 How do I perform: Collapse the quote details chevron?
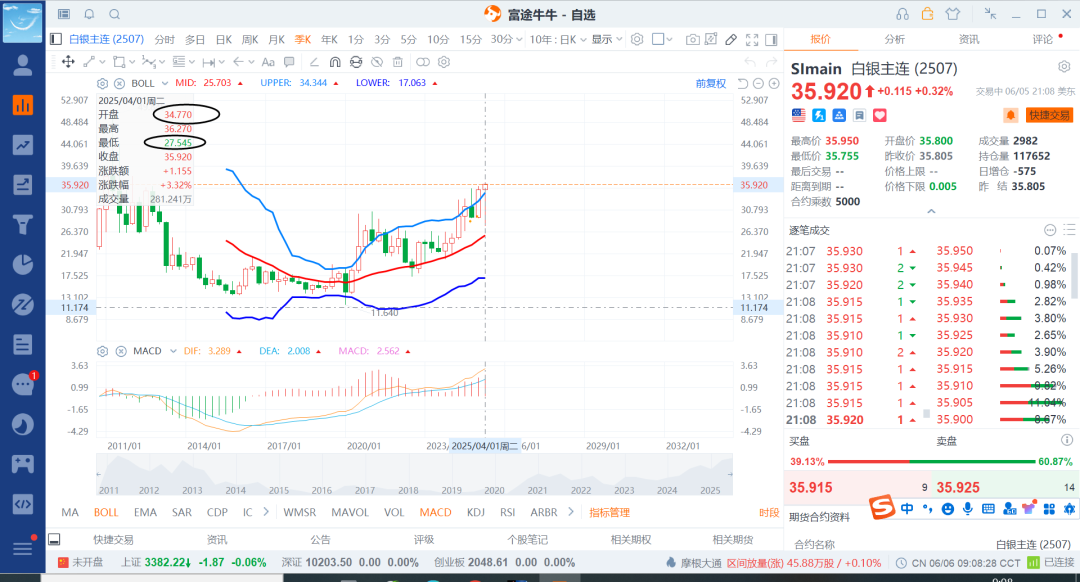[931, 211]
